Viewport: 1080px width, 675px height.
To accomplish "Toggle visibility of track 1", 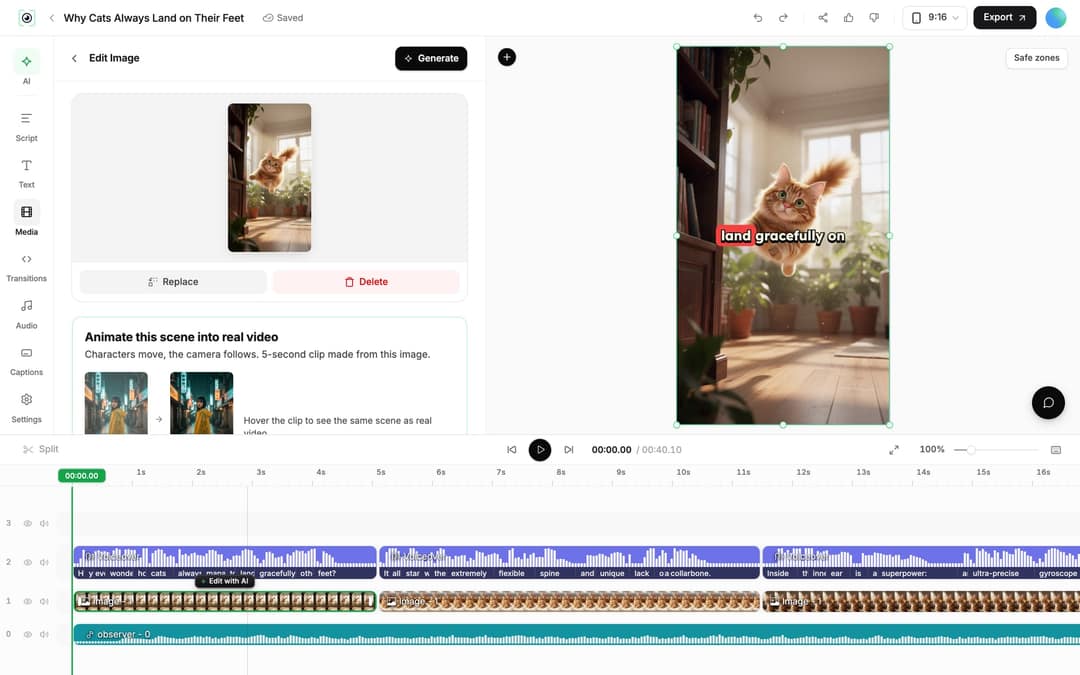I will tap(28, 601).
